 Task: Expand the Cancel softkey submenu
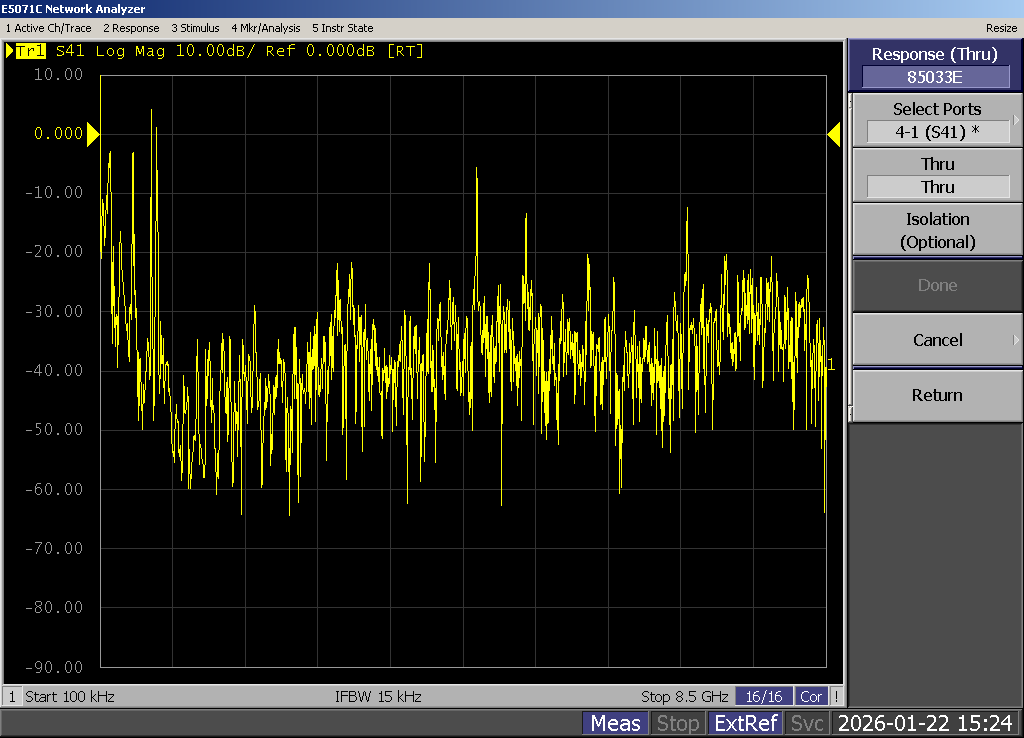(x=936, y=340)
